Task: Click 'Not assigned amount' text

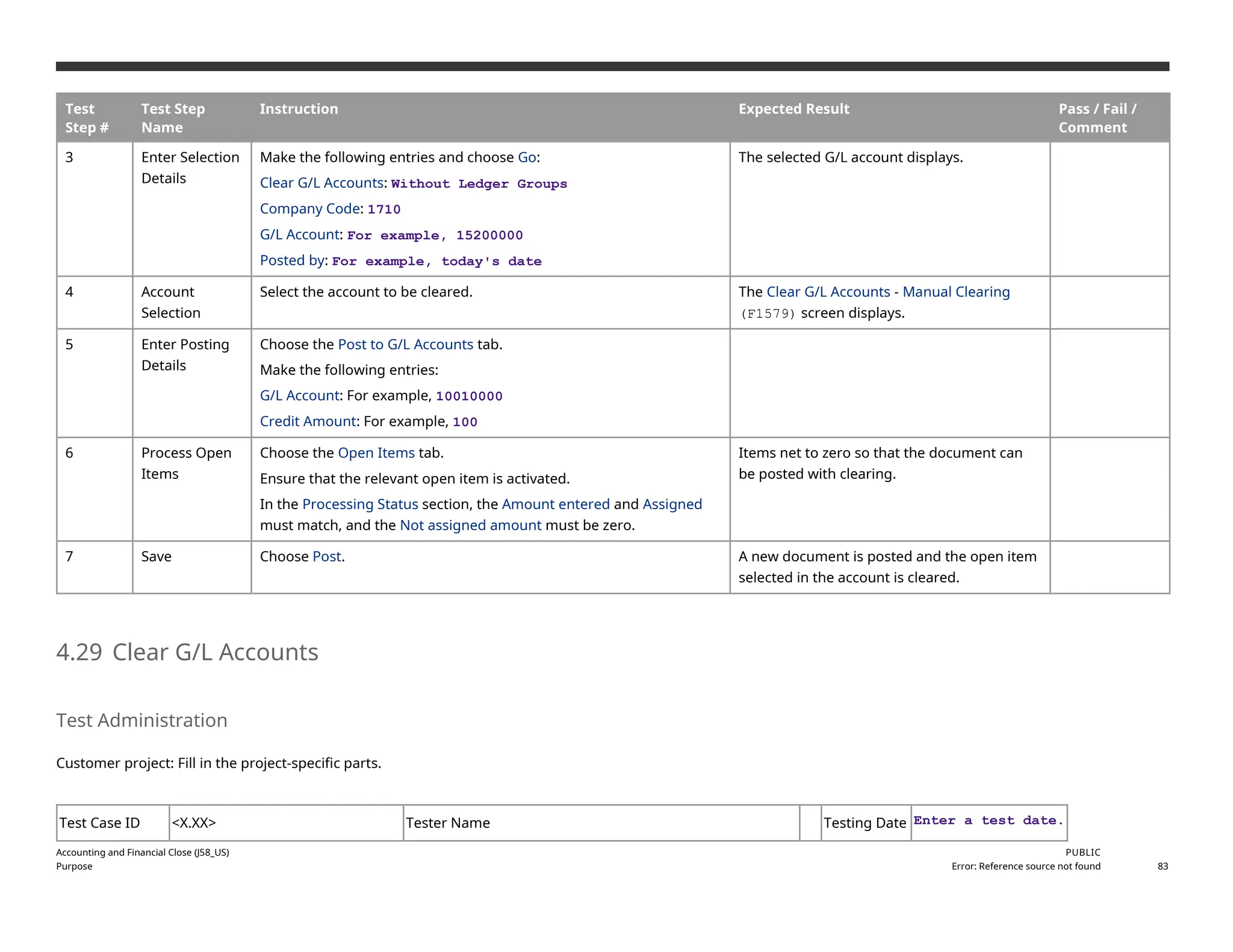Action: [470, 525]
